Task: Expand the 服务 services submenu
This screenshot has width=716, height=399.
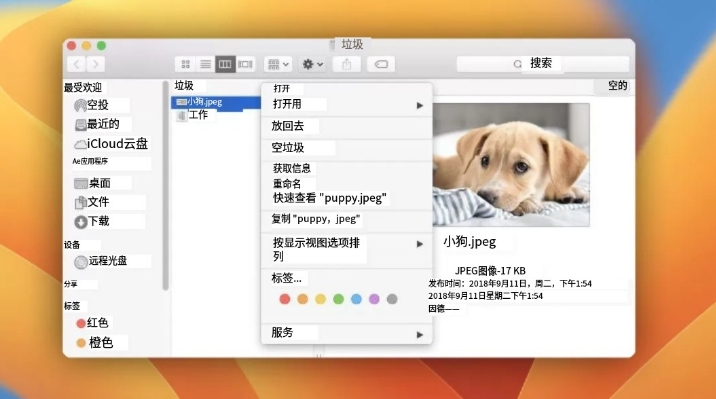Action: pos(346,333)
